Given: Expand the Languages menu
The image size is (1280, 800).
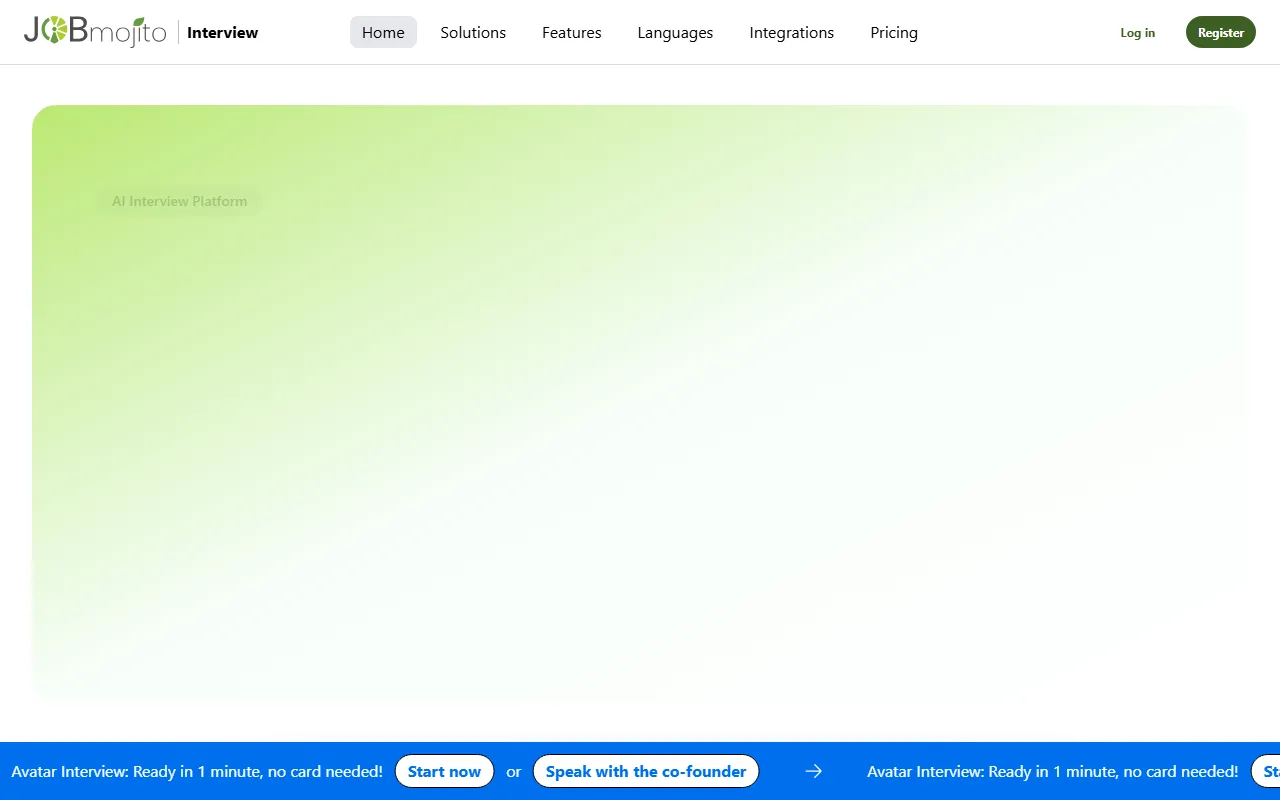Looking at the screenshot, I should (675, 33).
